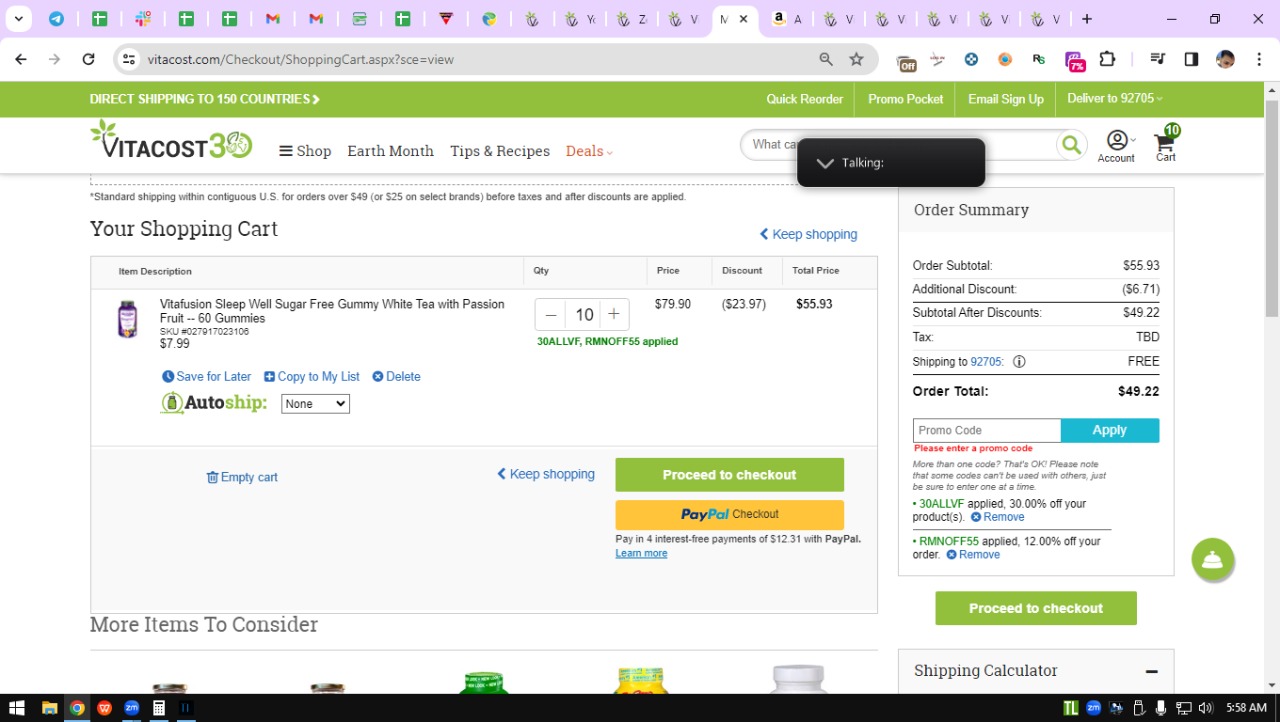Open Tips & Recipes
The image size is (1280, 722).
pyautogui.click(x=500, y=151)
